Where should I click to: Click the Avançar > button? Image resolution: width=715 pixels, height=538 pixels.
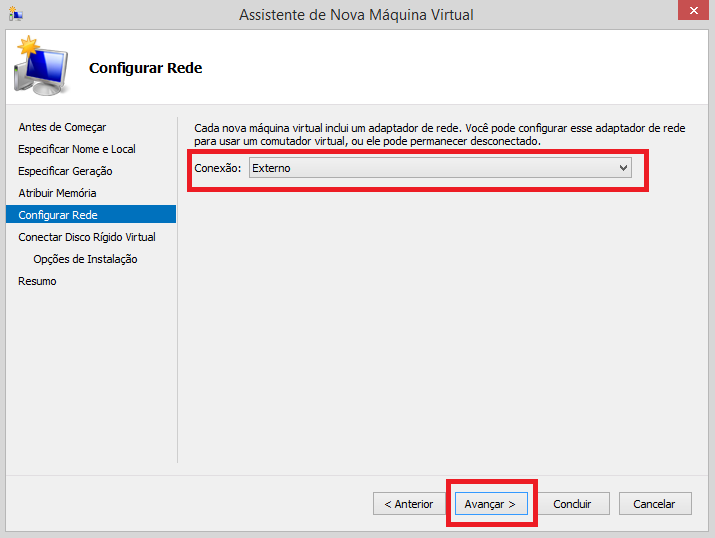pyautogui.click(x=491, y=504)
